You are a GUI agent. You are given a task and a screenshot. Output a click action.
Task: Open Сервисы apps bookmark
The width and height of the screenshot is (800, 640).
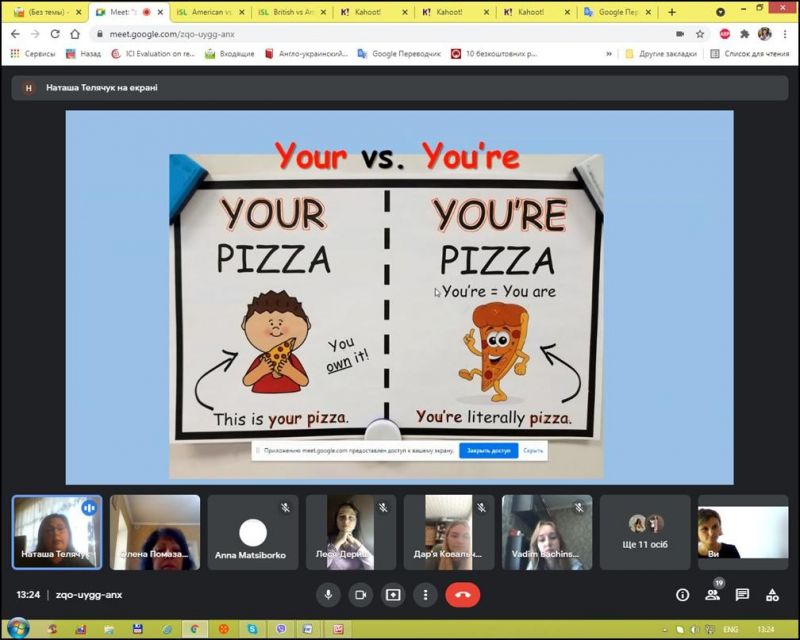tap(33, 54)
